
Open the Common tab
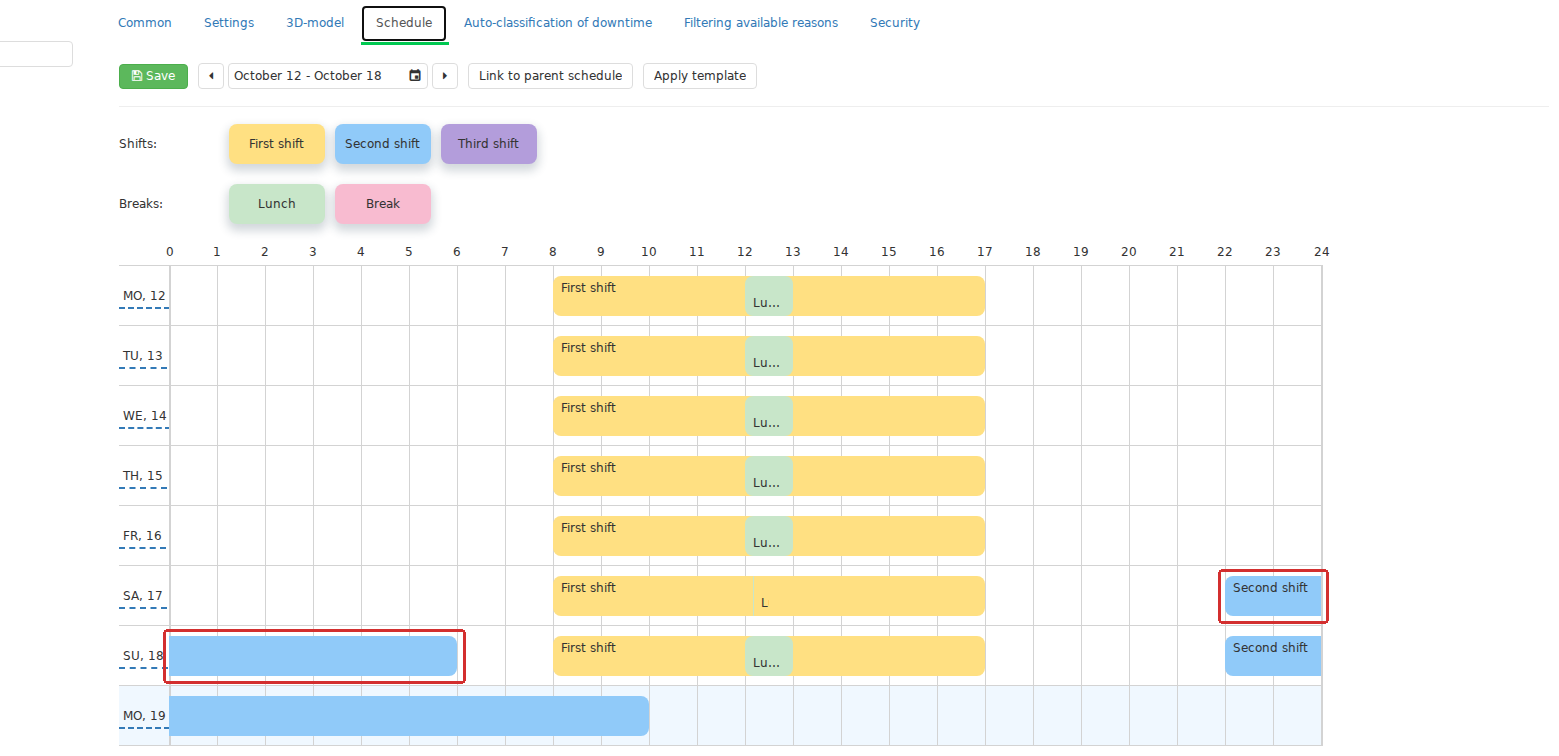[145, 23]
